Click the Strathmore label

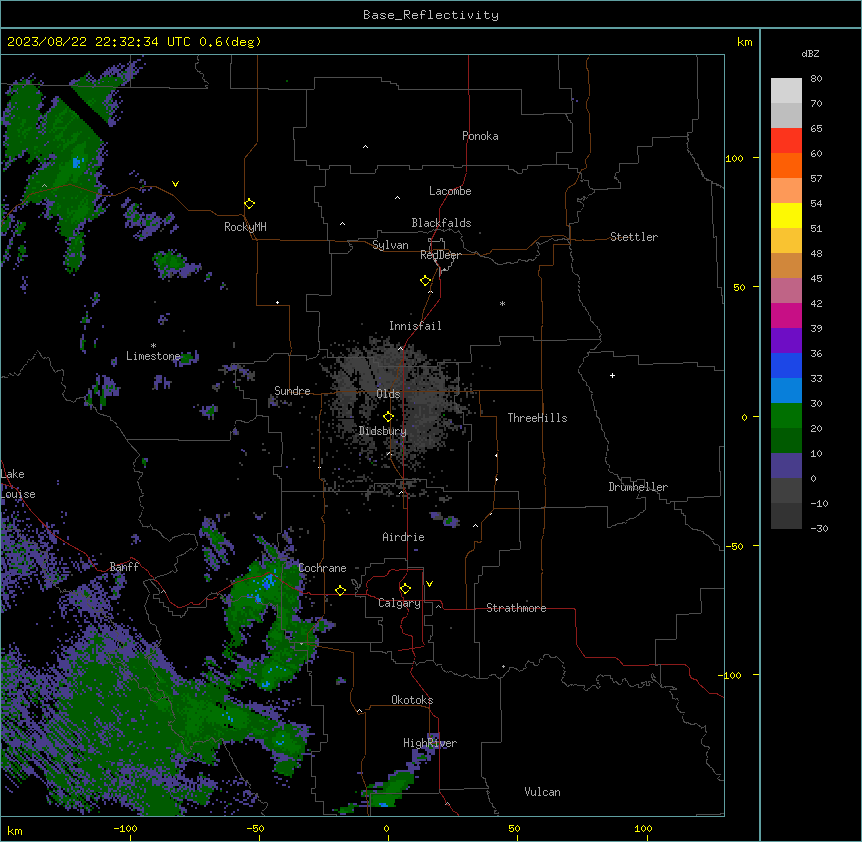click(x=516, y=608)
